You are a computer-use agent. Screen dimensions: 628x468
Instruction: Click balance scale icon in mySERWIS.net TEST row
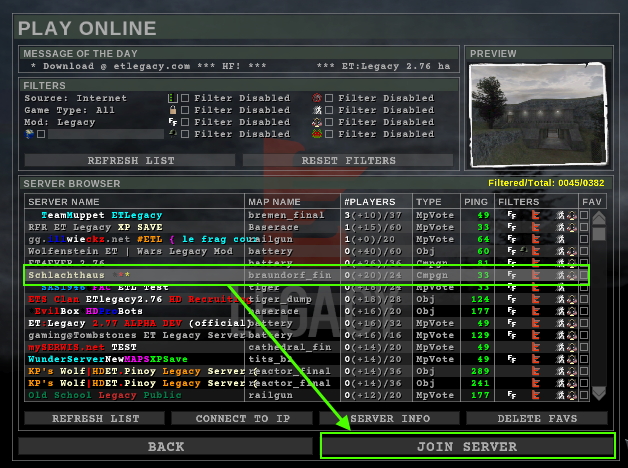(572, 347)
